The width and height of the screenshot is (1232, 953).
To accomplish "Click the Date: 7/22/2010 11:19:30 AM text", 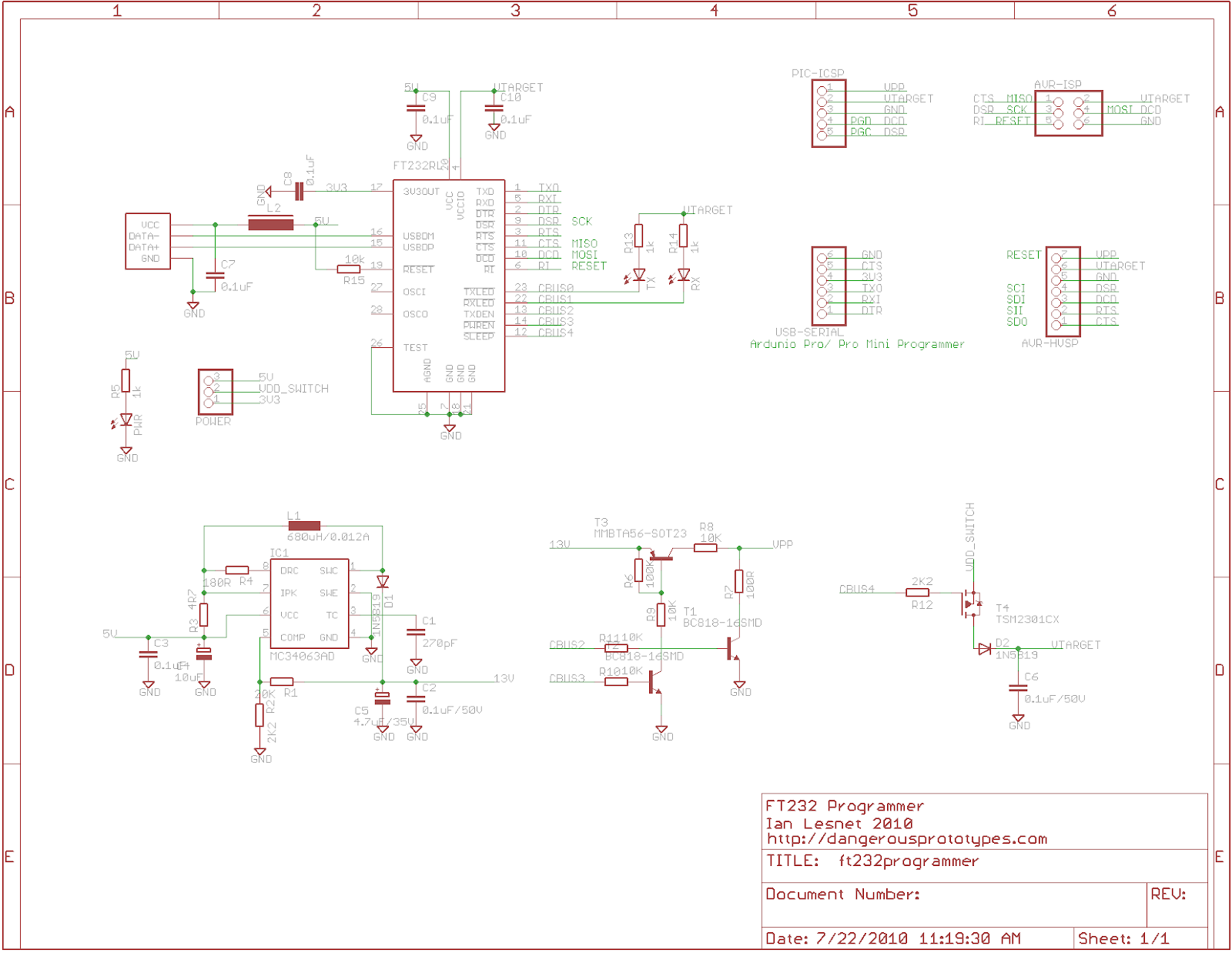I will point(893,939).
